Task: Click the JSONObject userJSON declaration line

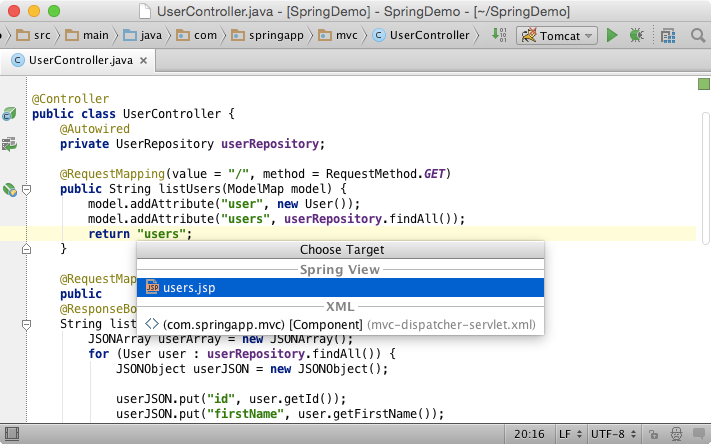Action: click(x=252, y=369)
